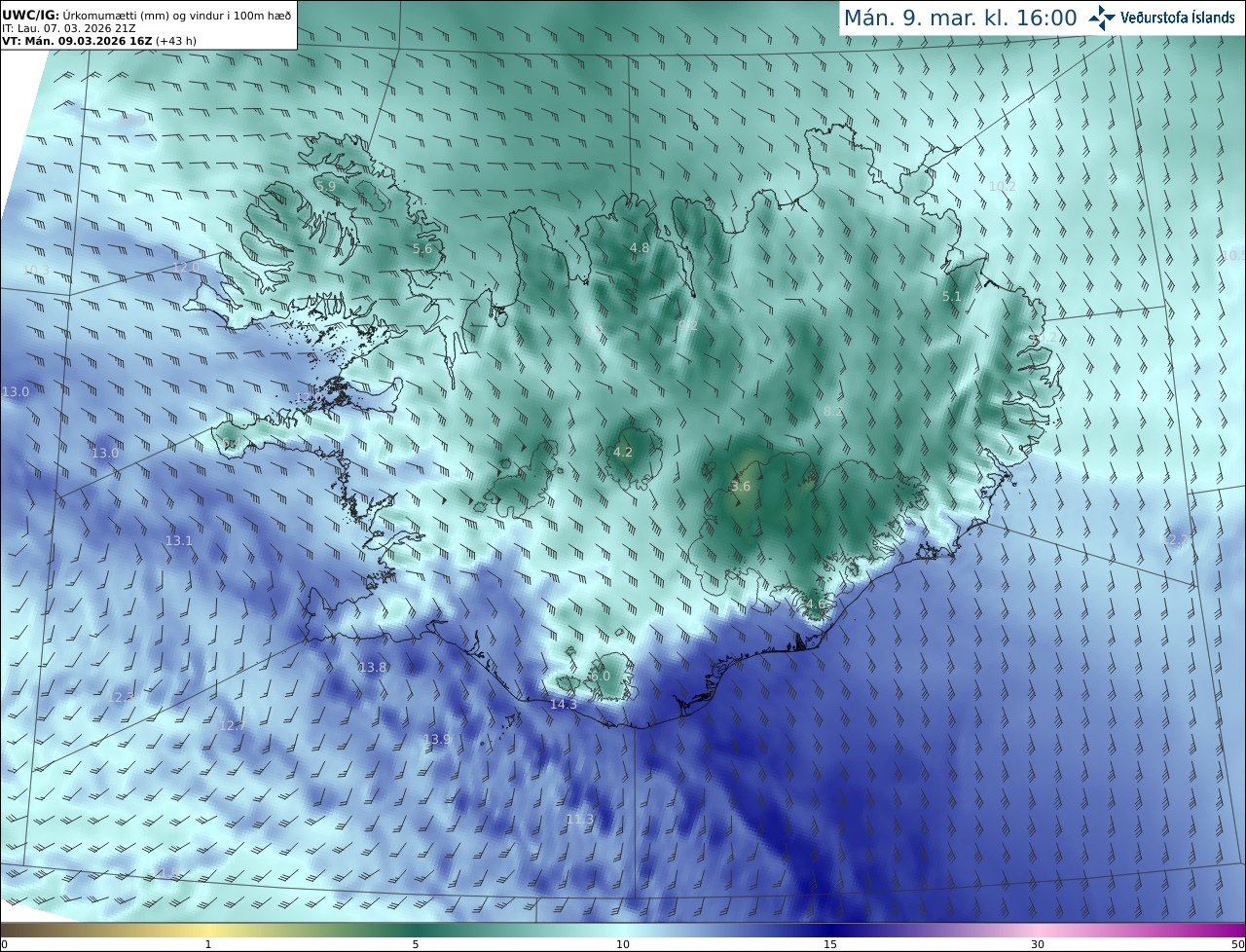Click the 4.6 value near the southeast coast
The image size is (1246, 952).
point(817,604)
